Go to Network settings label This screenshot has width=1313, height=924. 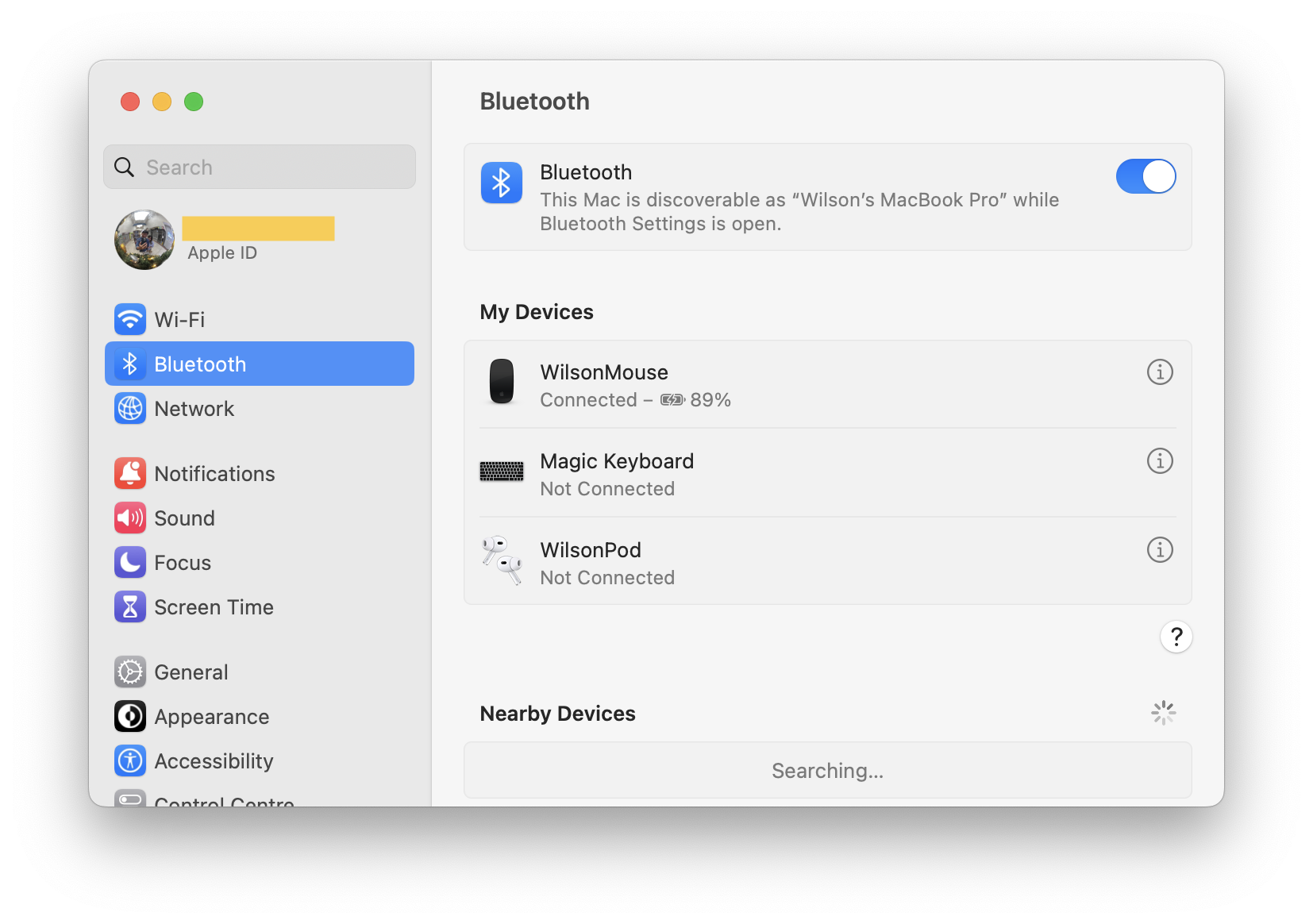click(194, 409)
